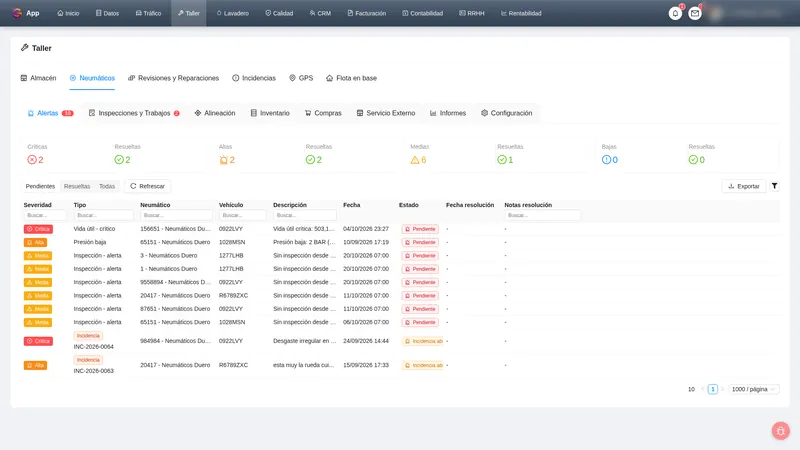Click the Medias warning triangle icon
The height and width of the screenshot is (450, 800).
coord(415,160)
